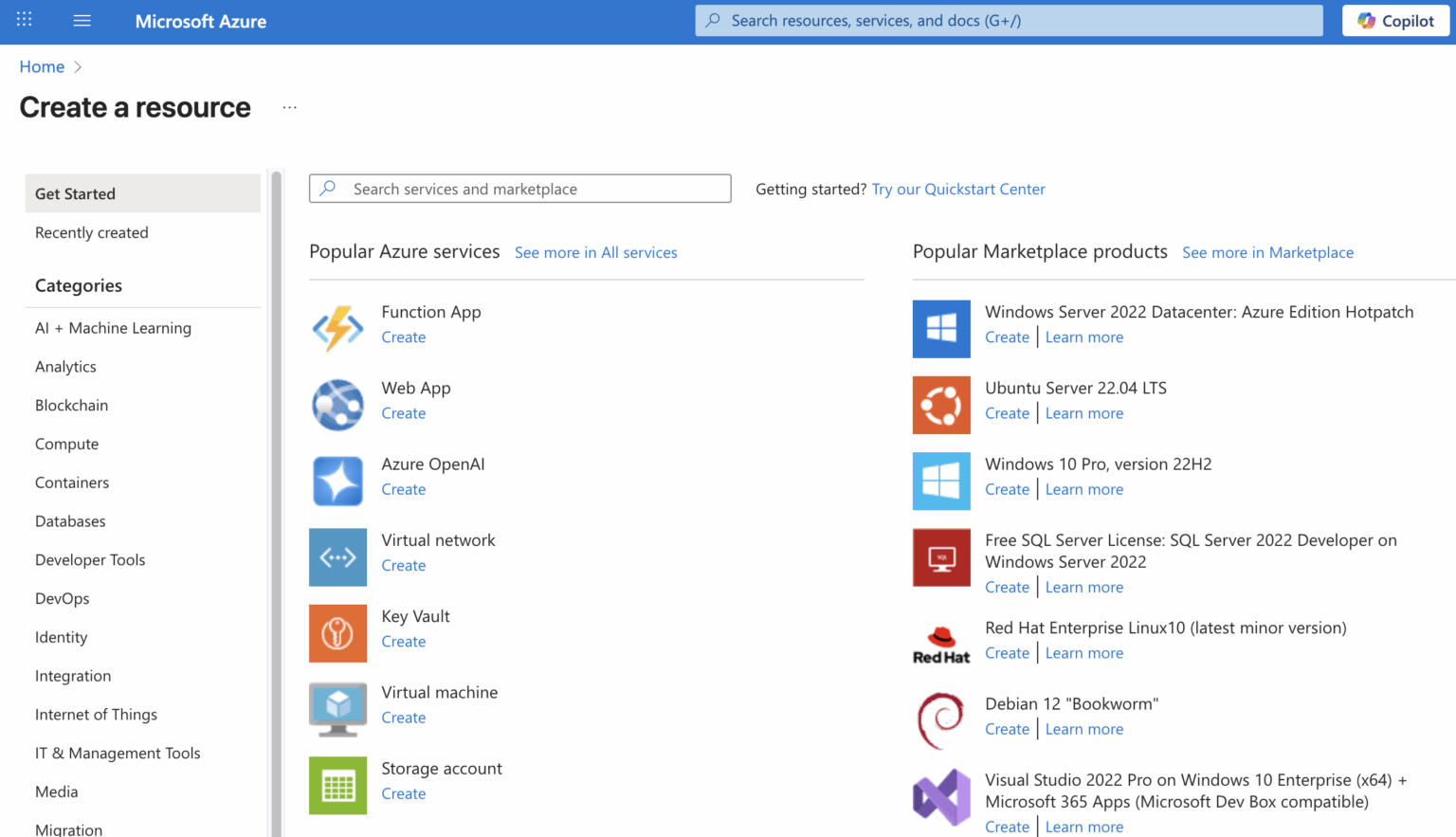Screen dimensions: 1456x837
Task: Click the Visual Studio 2022 logo
Action: click(x=941, y=797)
